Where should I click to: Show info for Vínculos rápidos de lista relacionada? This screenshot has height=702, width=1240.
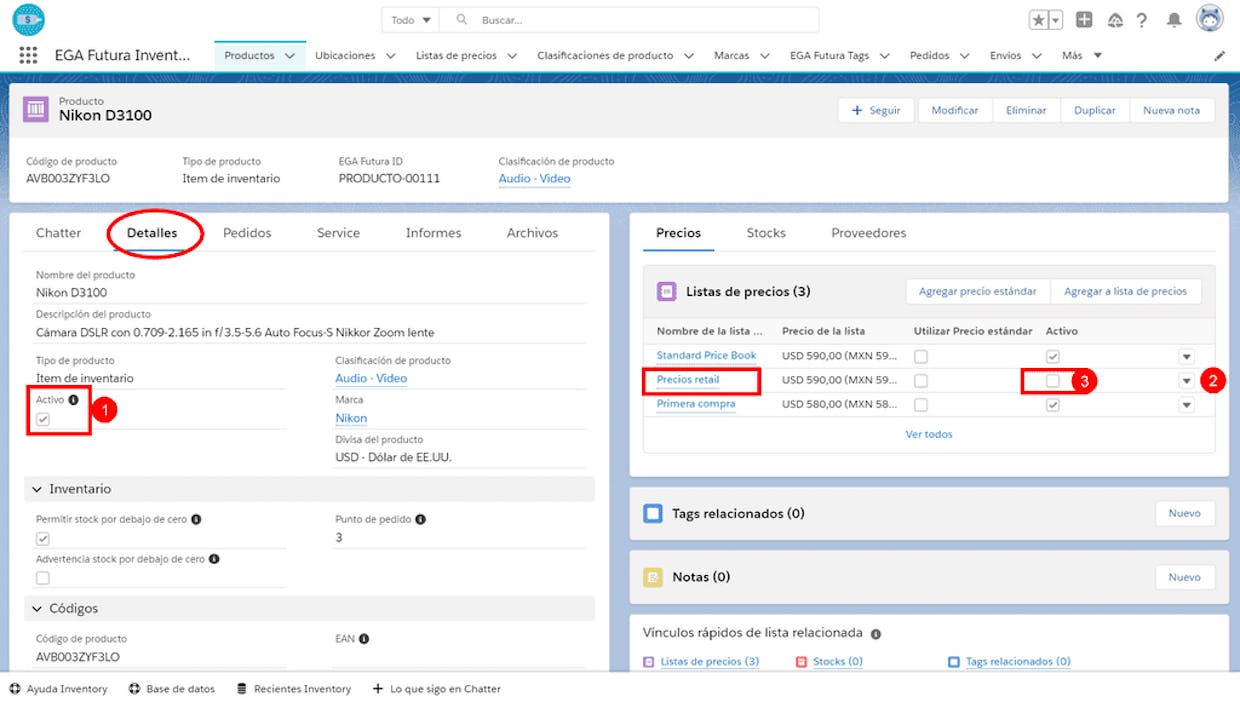[876, 634]
